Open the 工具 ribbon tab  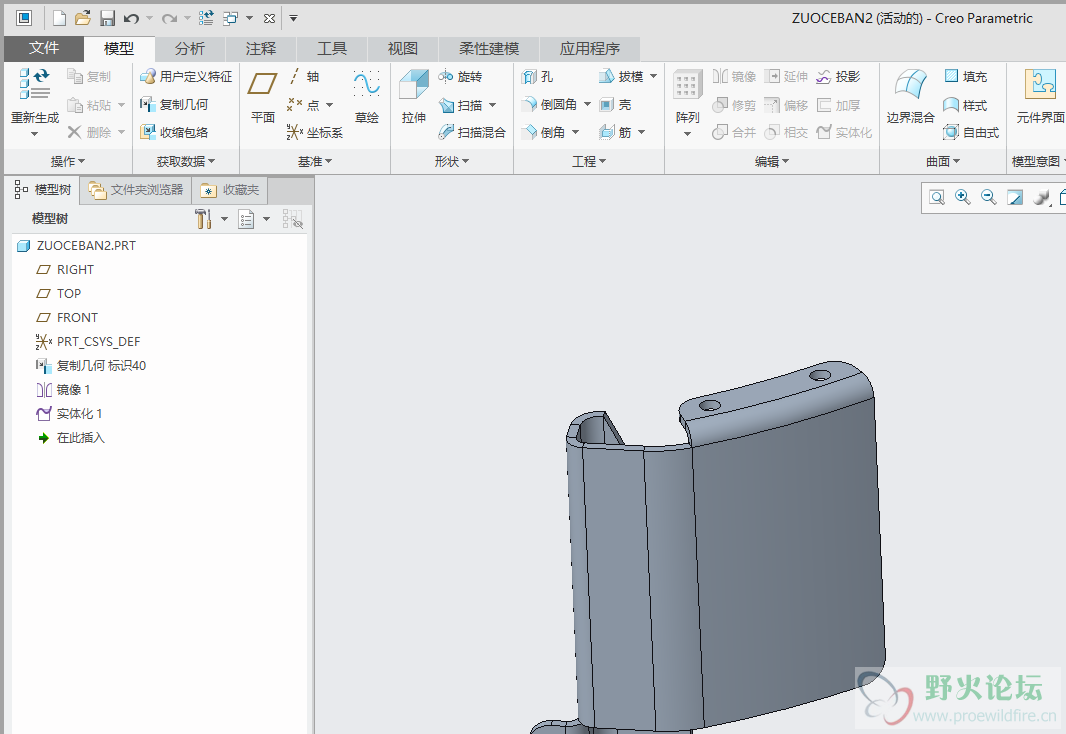click(332, 48)
